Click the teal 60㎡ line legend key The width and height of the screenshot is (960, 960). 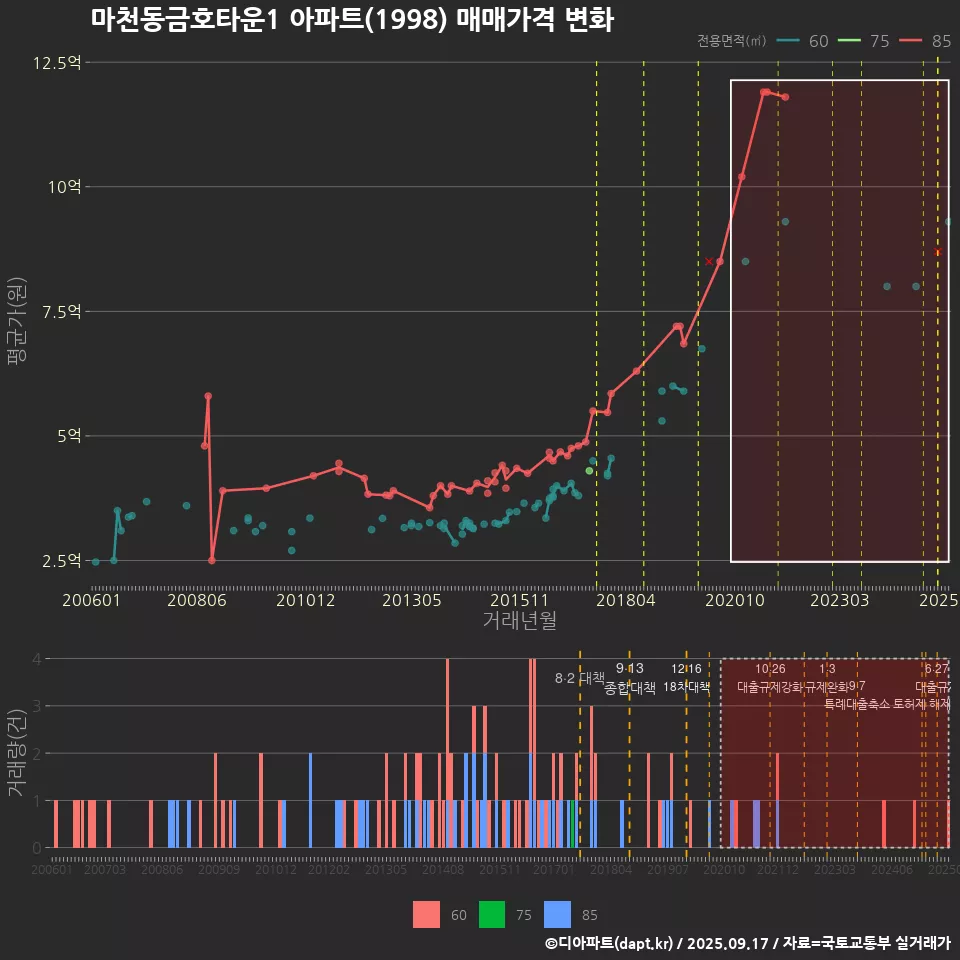(789, 41)
